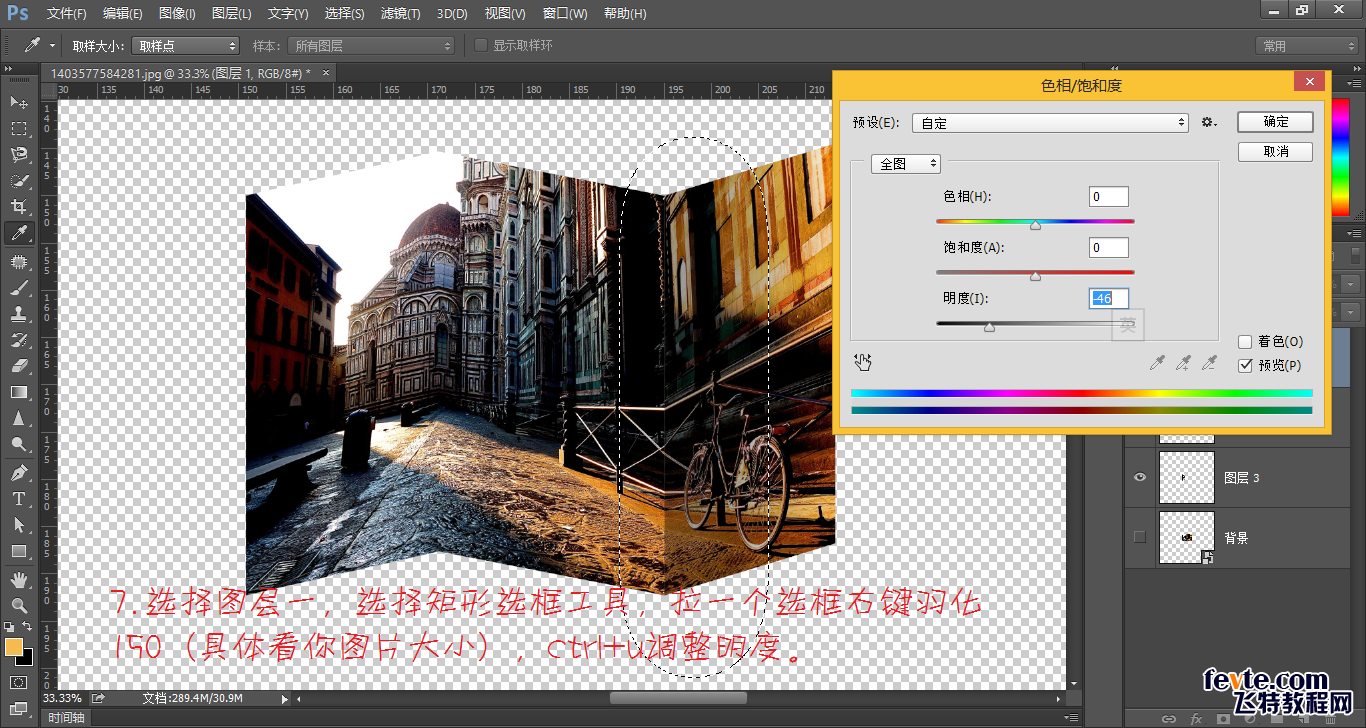The height and width of the screenshot is (728, 1366).
Task: Select the Lasso tool
Action: pyautogui.click(x=19, y=154)
